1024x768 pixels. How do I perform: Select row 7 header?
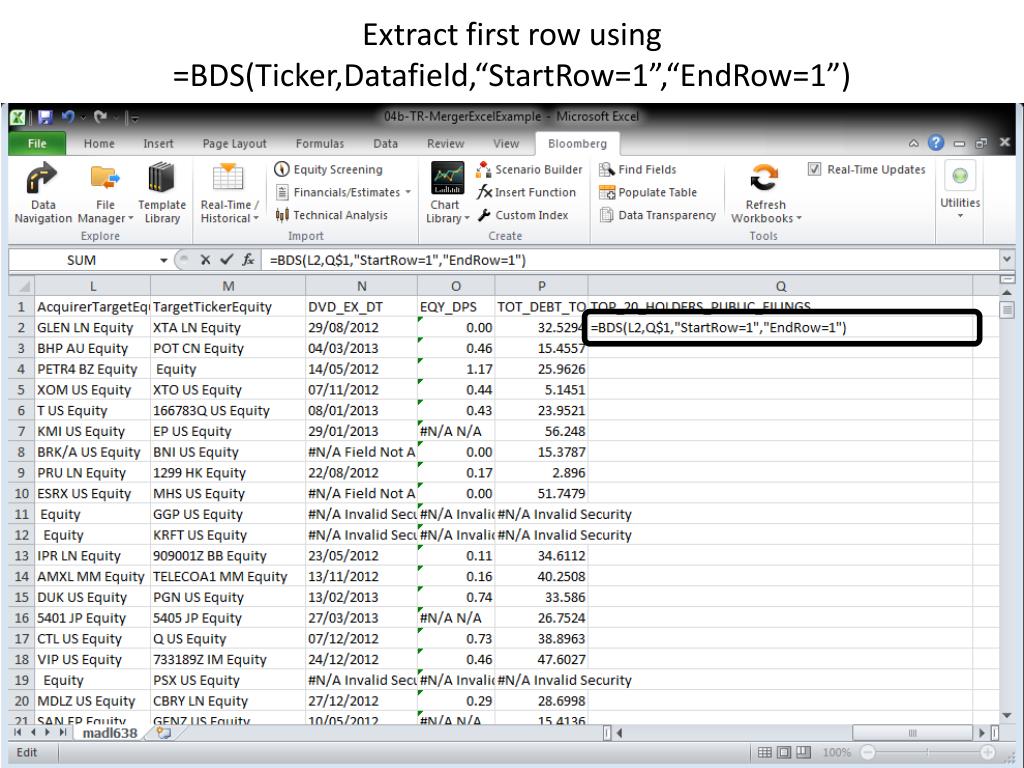[22, 432]
